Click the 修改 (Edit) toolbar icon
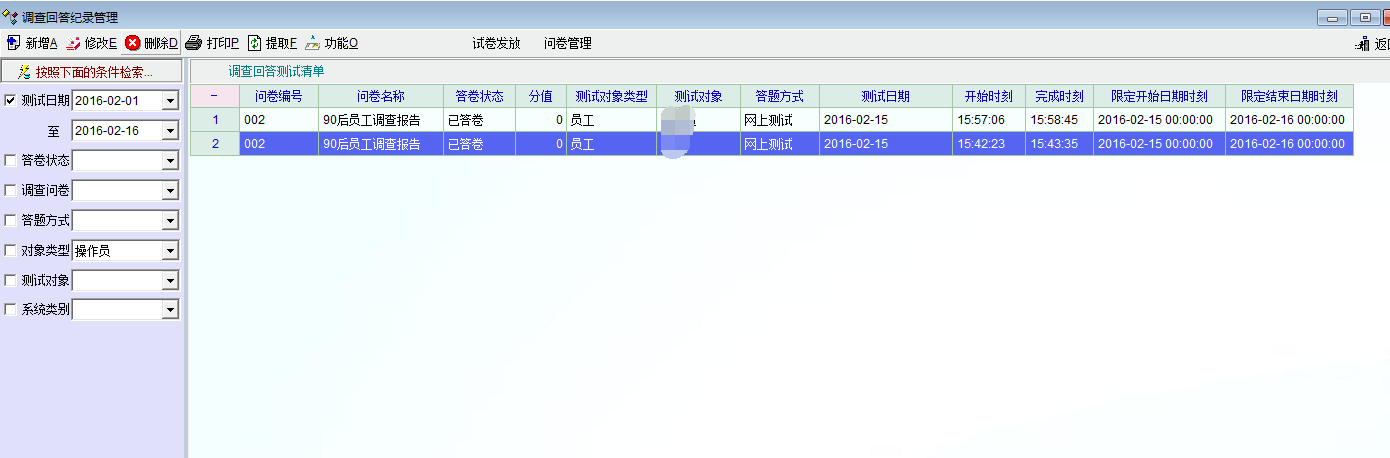1390x458 pixels. 73,43
